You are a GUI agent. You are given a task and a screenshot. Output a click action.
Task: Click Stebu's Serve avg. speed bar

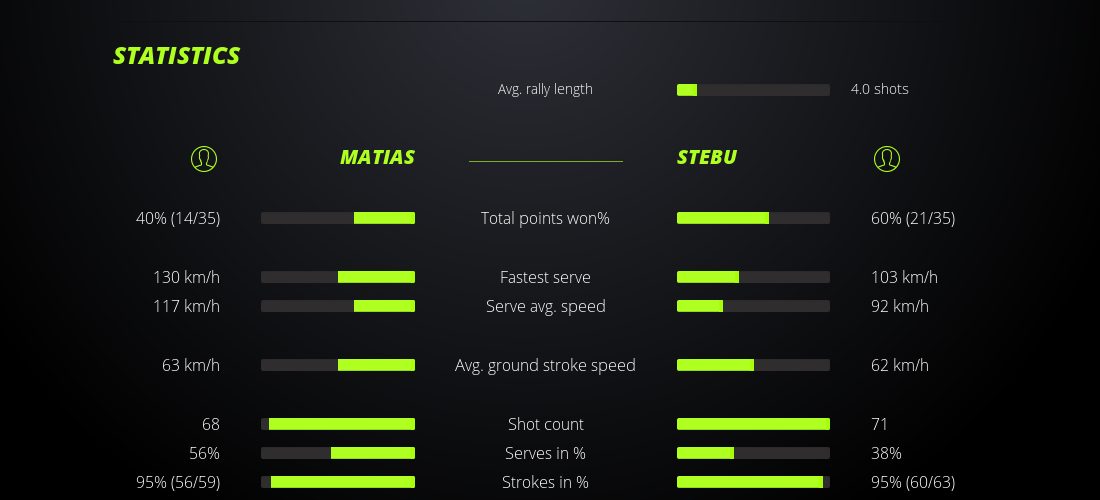coord(753,306)
